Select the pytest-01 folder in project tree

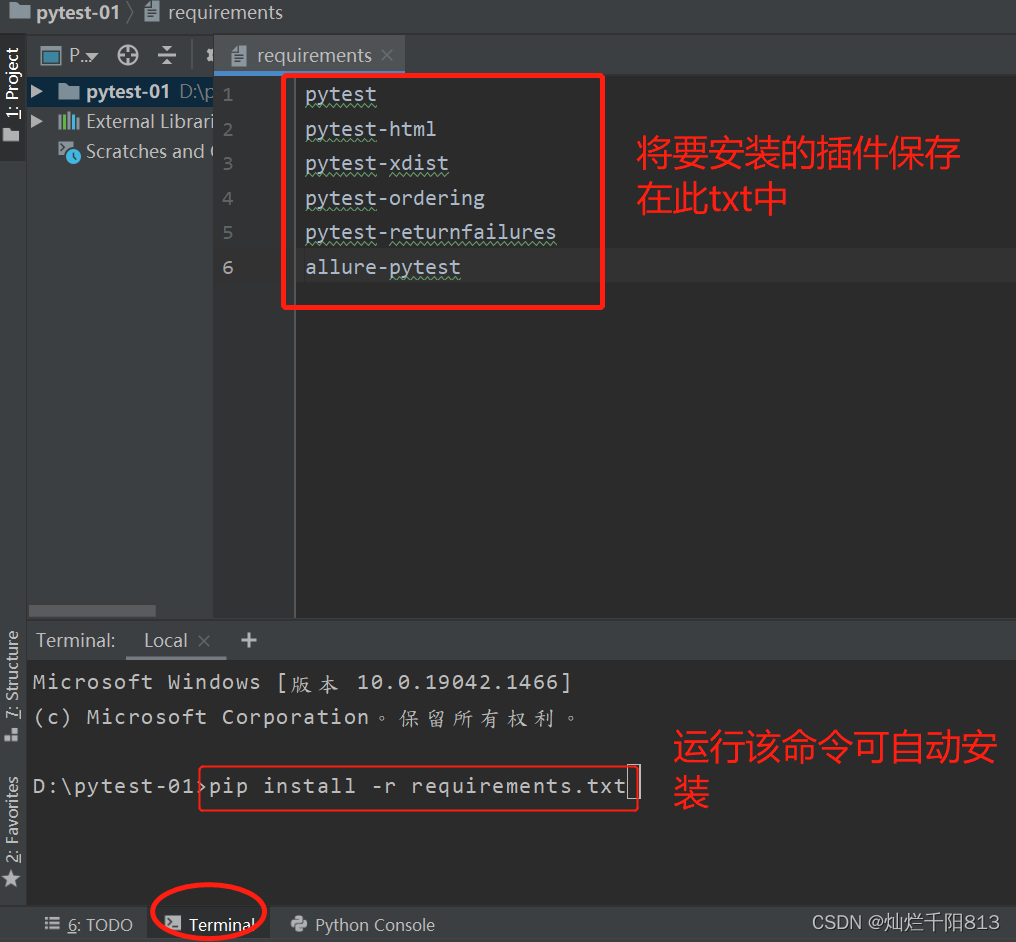click(x=128, y=91)
